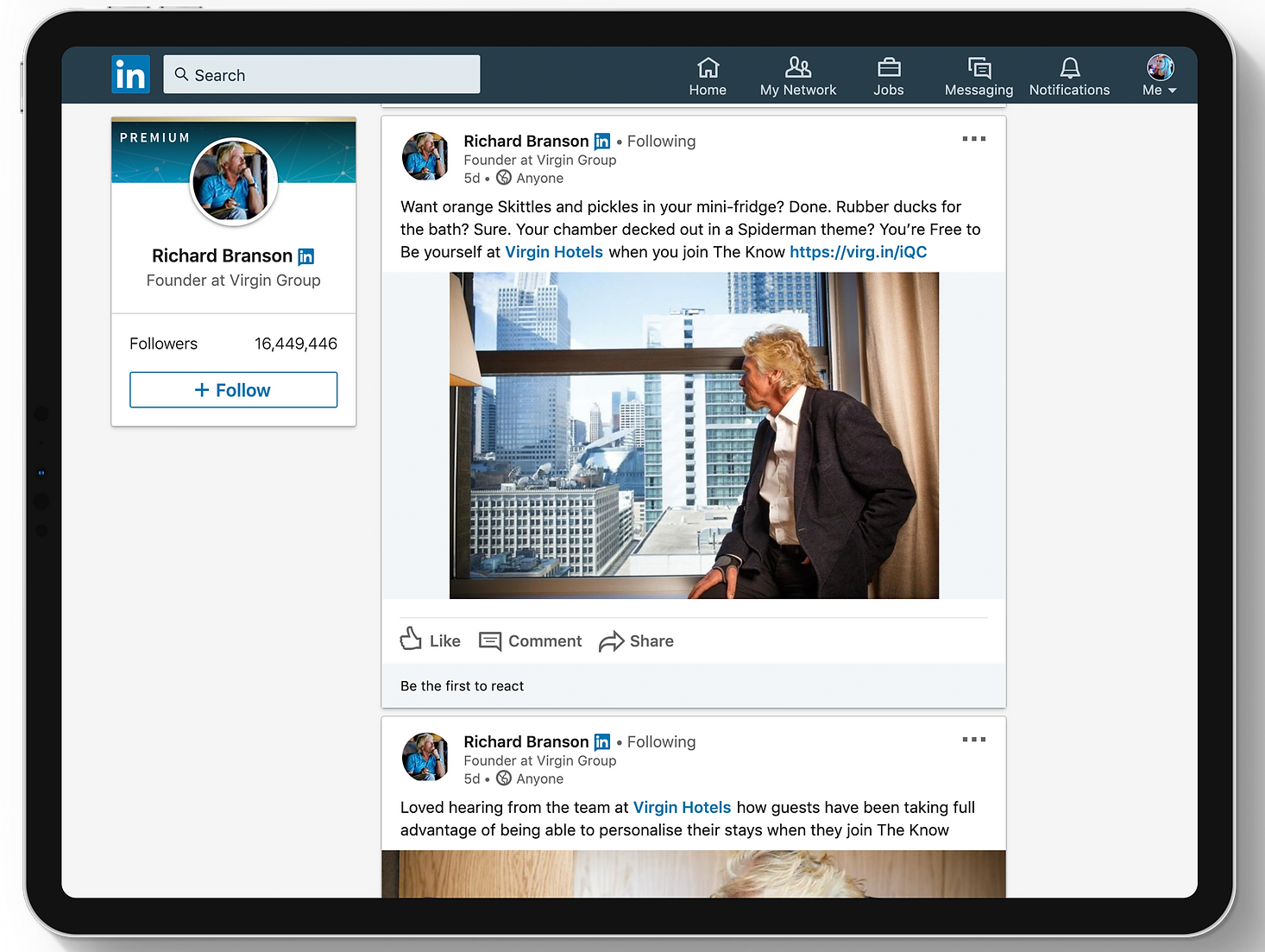The image size is (1265, 952).
Task: Click the LinkedIn badge in the first post header
Action: click(x=602, y=142)
